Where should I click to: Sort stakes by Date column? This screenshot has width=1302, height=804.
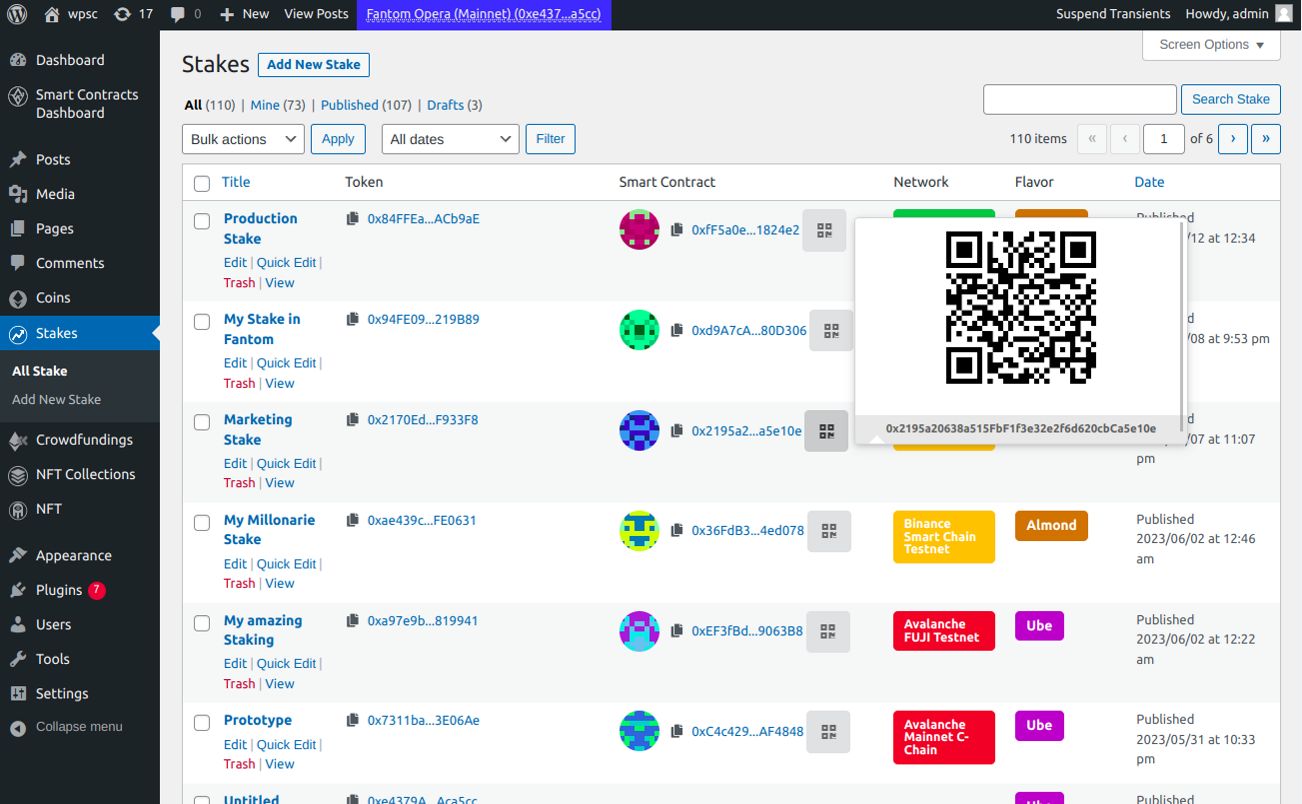tap(1149, 182)
